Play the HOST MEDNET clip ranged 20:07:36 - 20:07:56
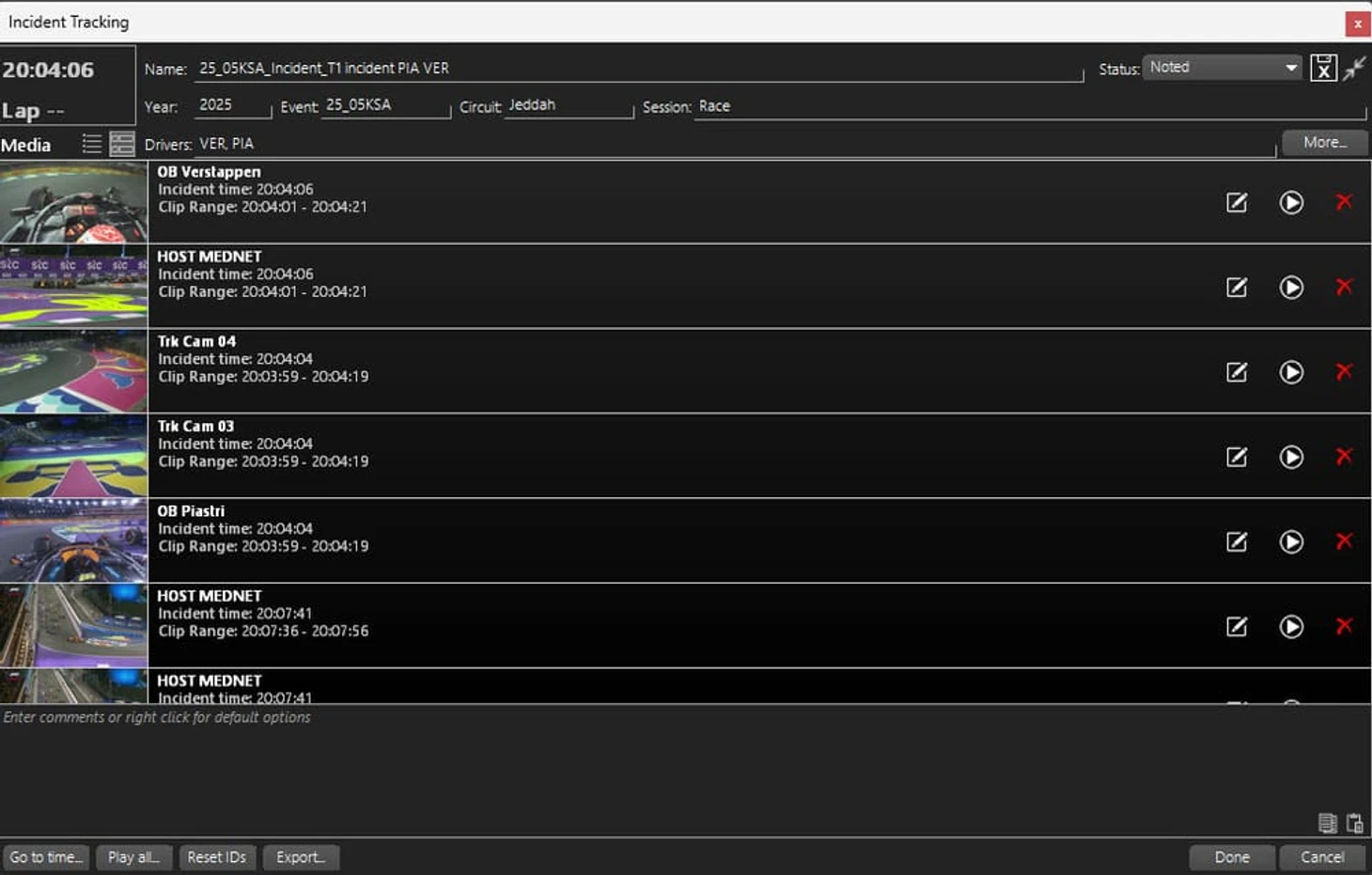Image resolution: width=1372 pixels, height=875 pixels. [1291, 627]
